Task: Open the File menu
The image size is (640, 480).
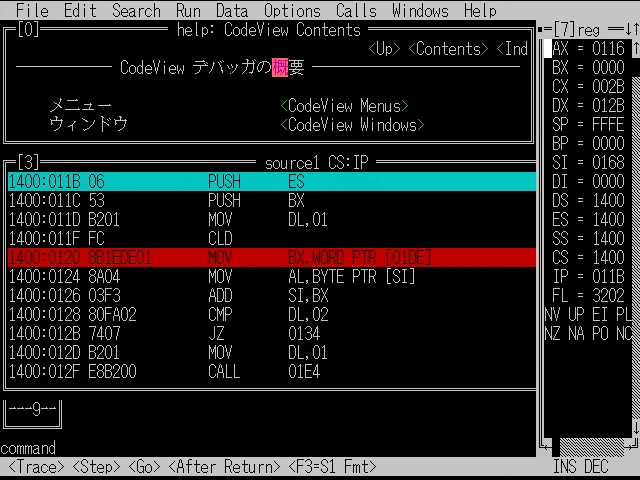Action: [x=32, y=10]
